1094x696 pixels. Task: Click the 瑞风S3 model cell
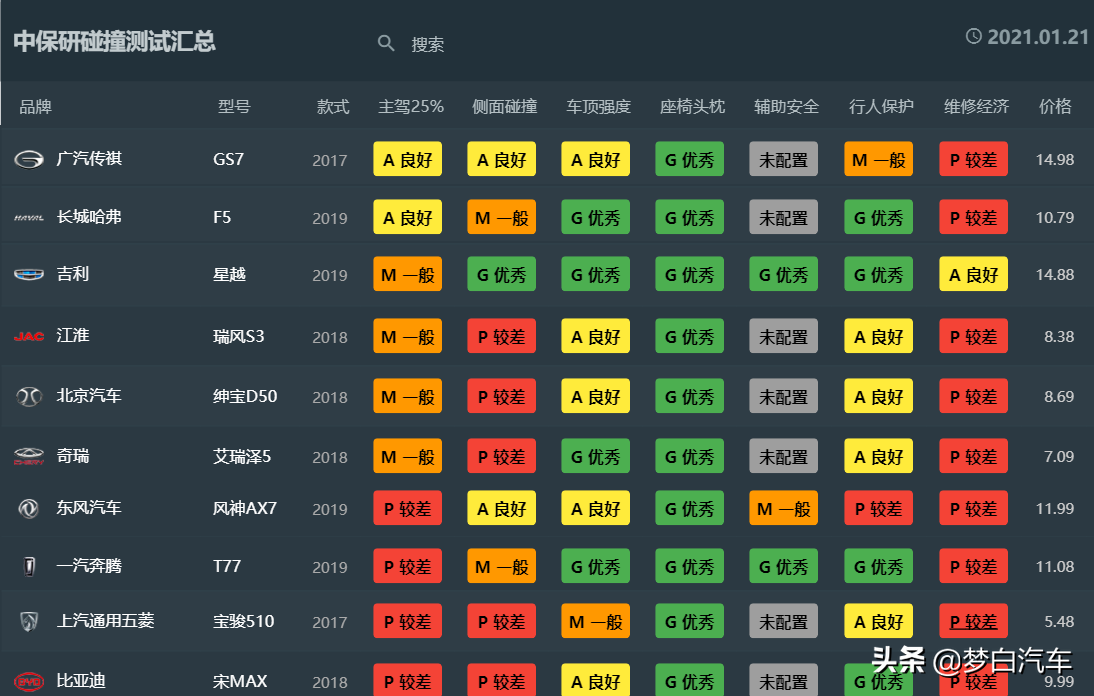coord(239,337)
